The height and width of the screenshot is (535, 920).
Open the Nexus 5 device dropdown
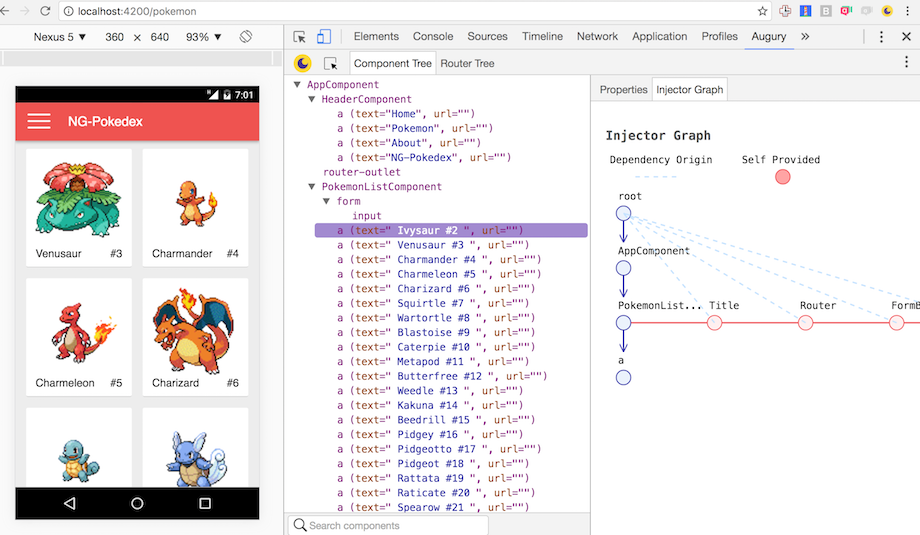[59, 37]
